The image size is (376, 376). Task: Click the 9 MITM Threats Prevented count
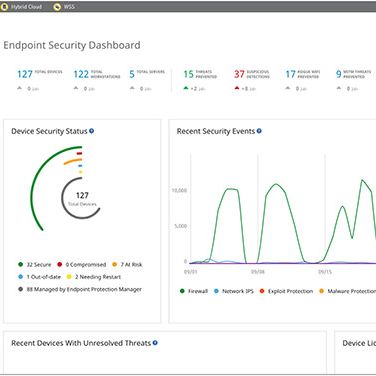click(338, 74)
